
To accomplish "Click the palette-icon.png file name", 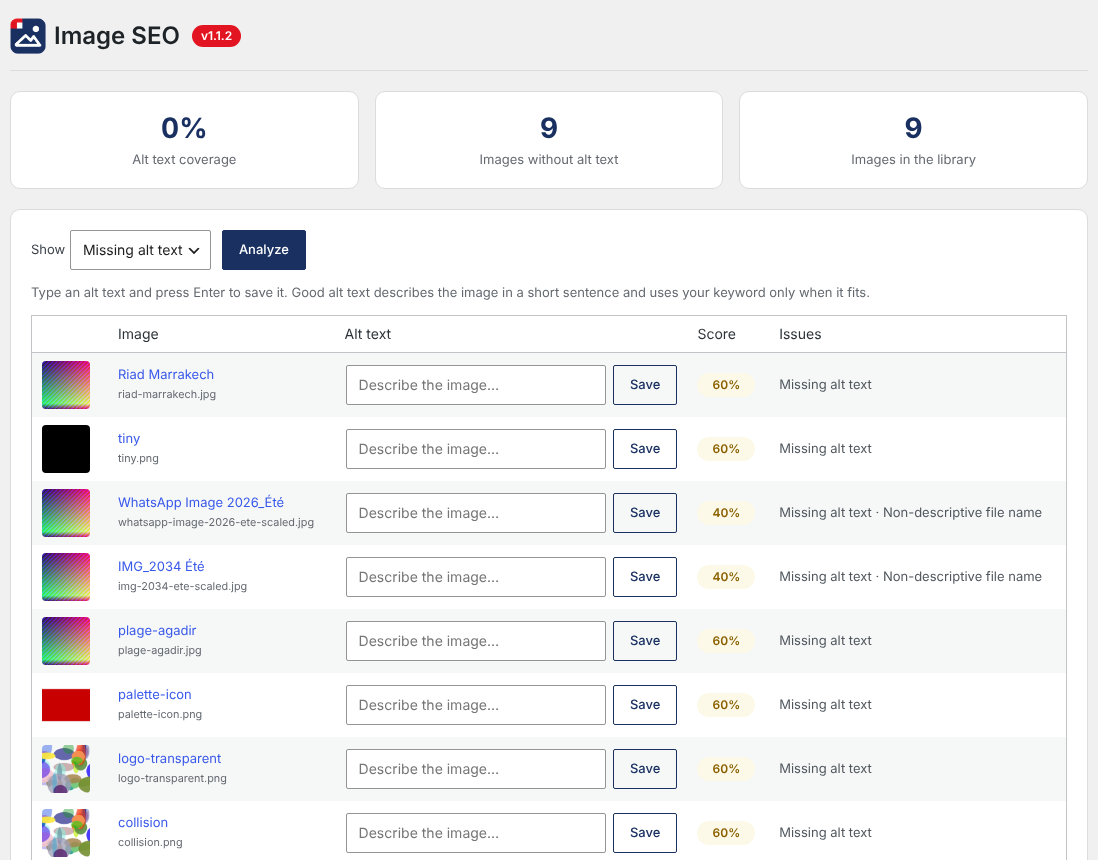I will (x=160, y=714).
